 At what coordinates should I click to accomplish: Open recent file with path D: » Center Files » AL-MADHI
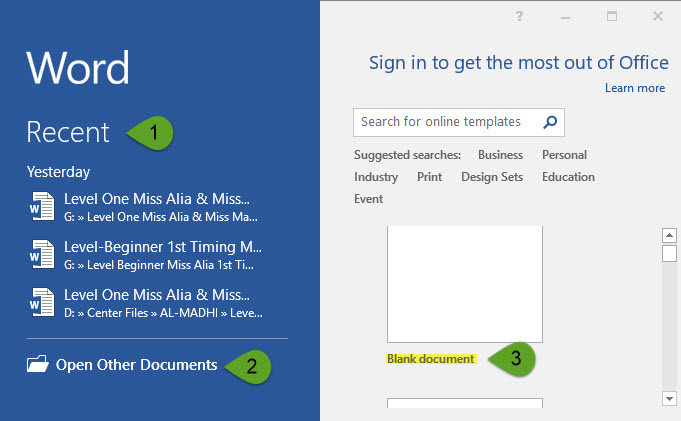[x=163, y=313]
